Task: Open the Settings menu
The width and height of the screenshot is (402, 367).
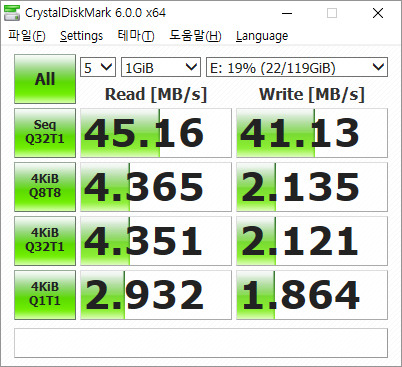Action: pos(81,36)
